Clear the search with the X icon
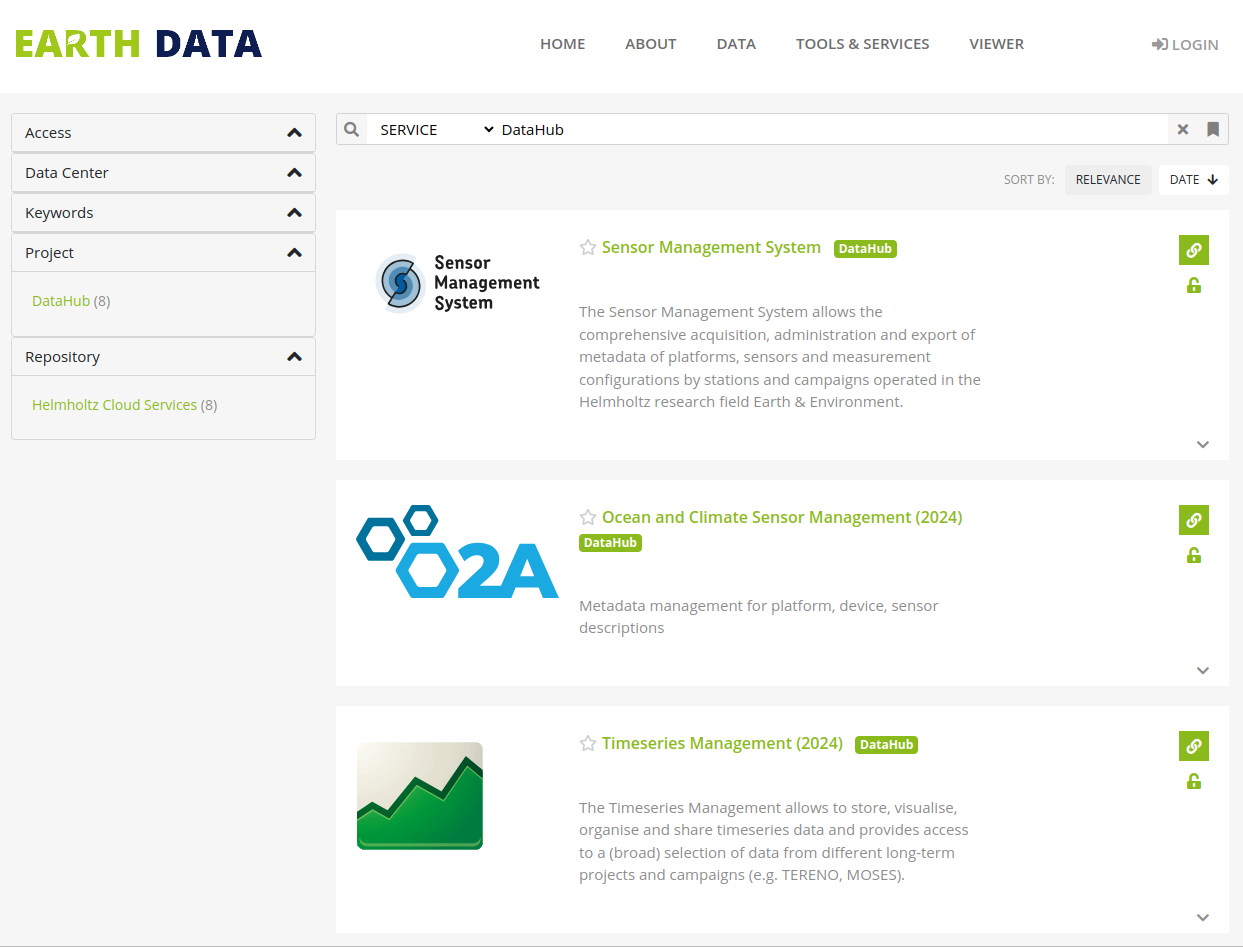 (x=1183, y=129)
